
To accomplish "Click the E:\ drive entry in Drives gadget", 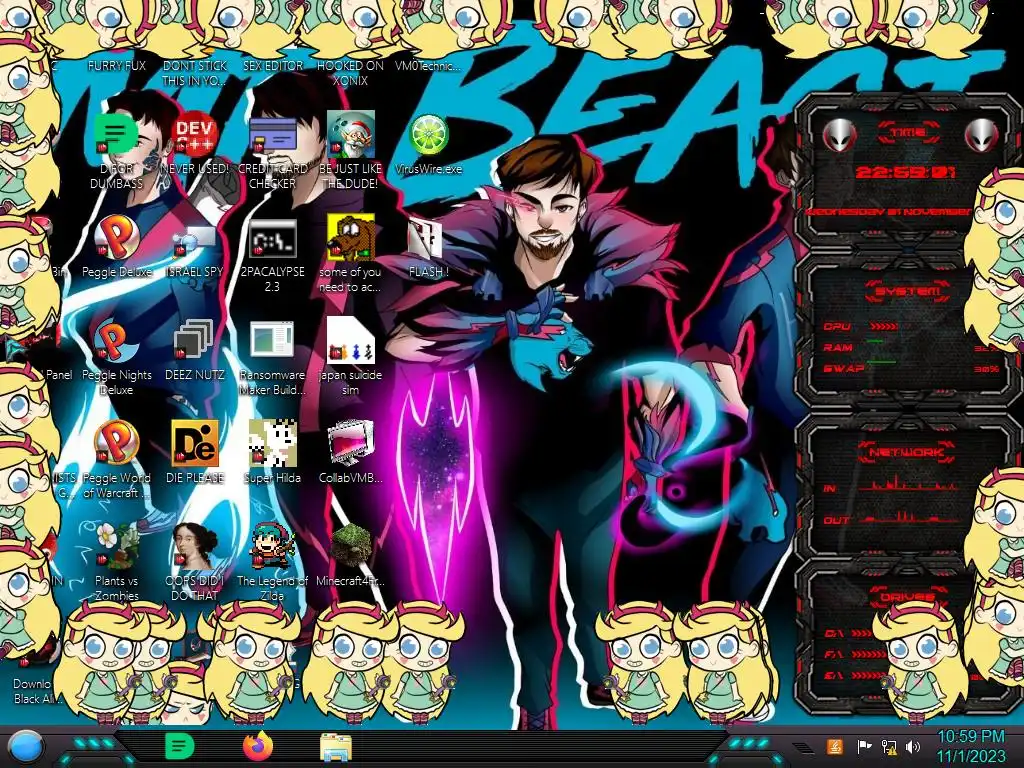I will (x=856, y=675).
